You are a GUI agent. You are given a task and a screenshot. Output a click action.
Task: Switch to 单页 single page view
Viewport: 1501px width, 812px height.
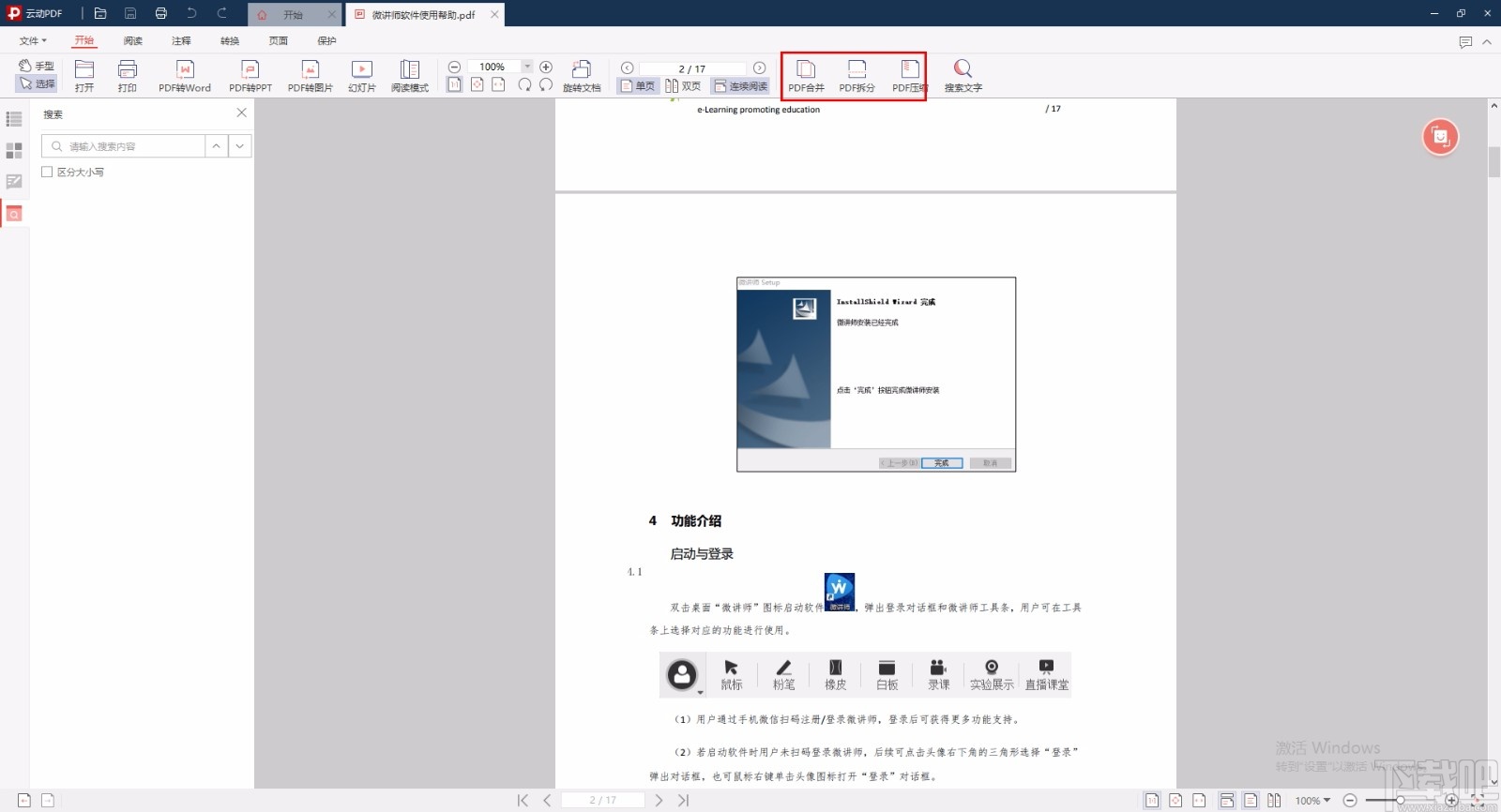(638, 85)
